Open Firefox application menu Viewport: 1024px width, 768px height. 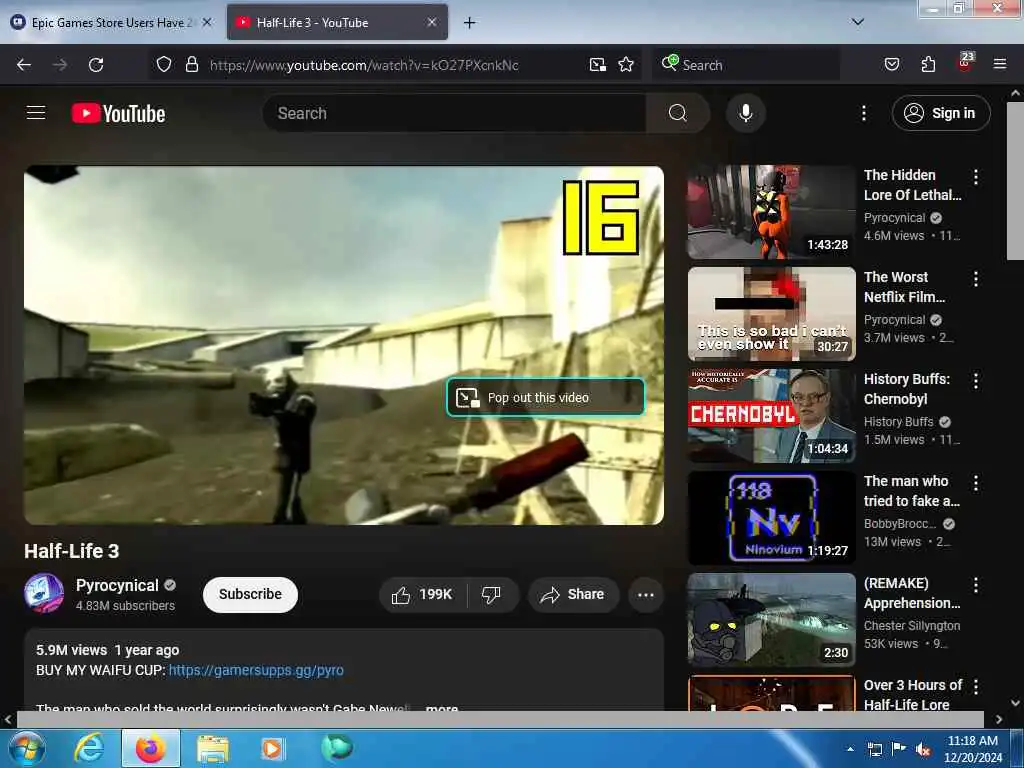[x=999, y=64]
